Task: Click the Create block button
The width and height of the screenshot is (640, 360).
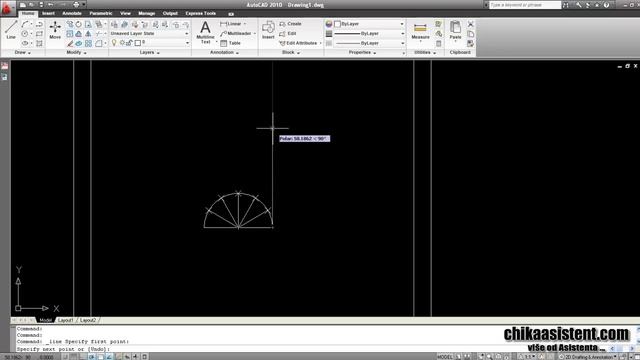Action: coord(290,24)
